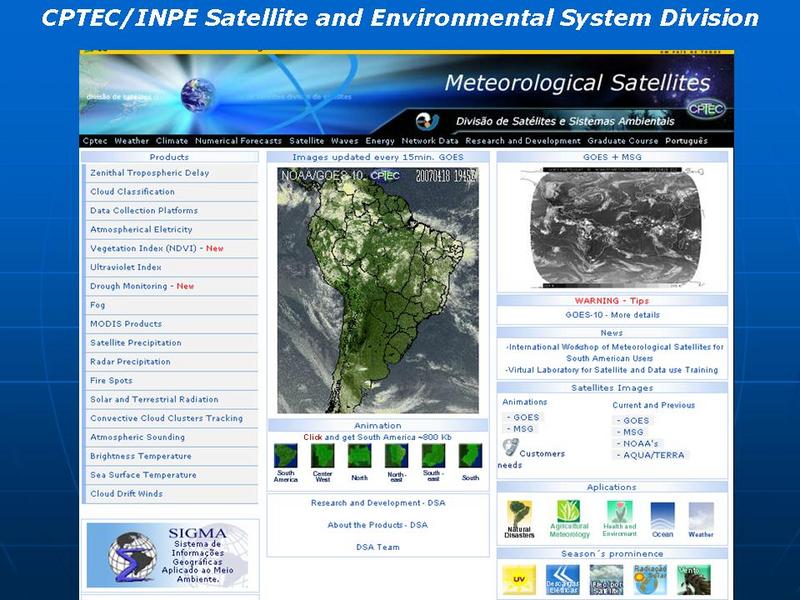The height and width of the screenshot is (600, 800).
Task: Open Ultraviolet Index product
Action: pyautogui.click(x=170, y=267)
